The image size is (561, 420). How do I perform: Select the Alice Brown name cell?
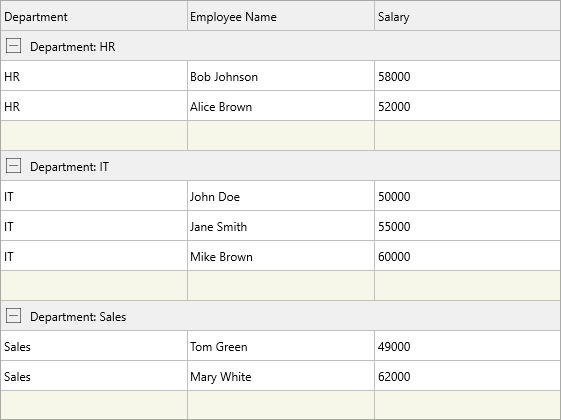[x=281, y=106]
